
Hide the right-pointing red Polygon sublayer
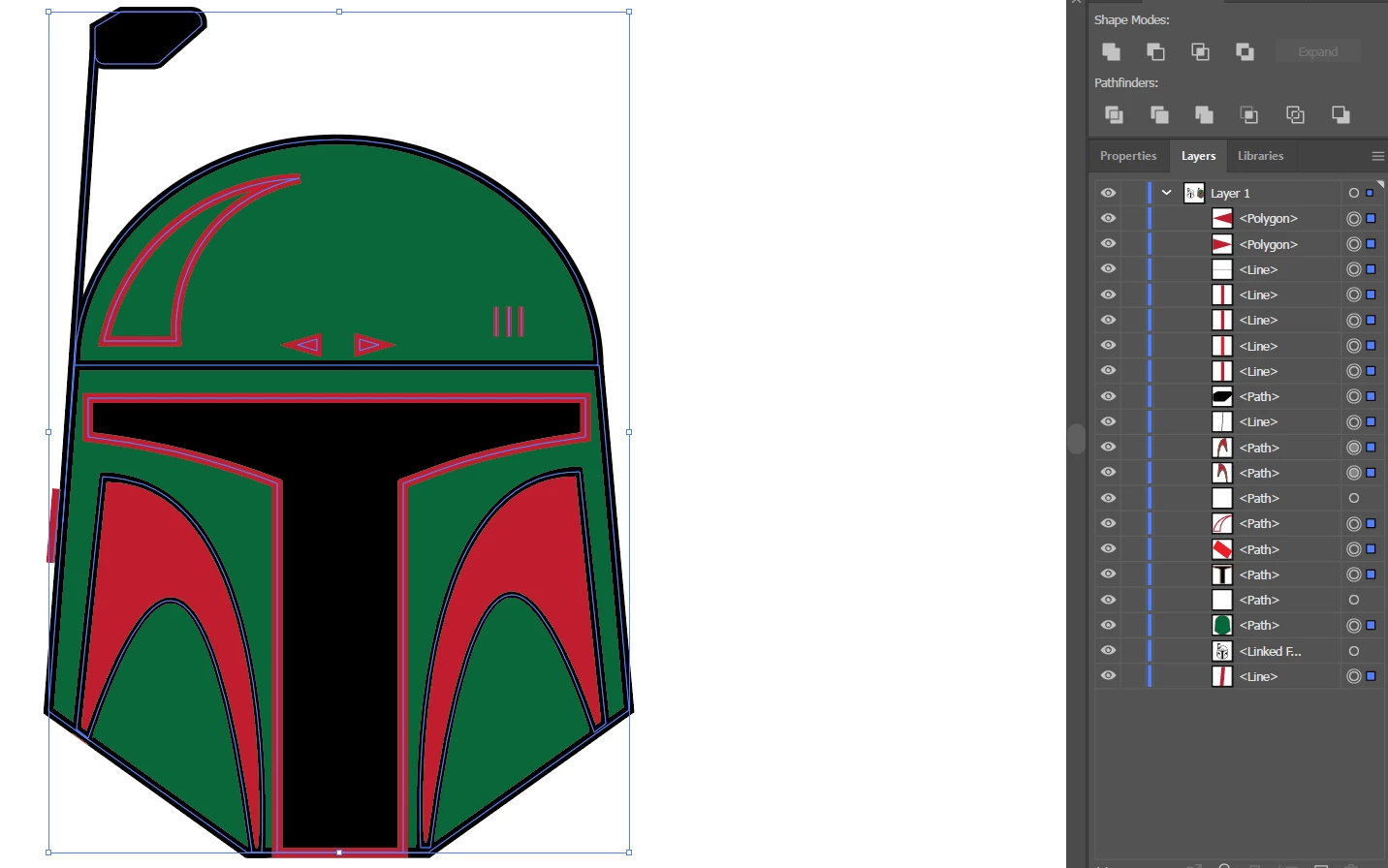click(x=1108, y=243)
